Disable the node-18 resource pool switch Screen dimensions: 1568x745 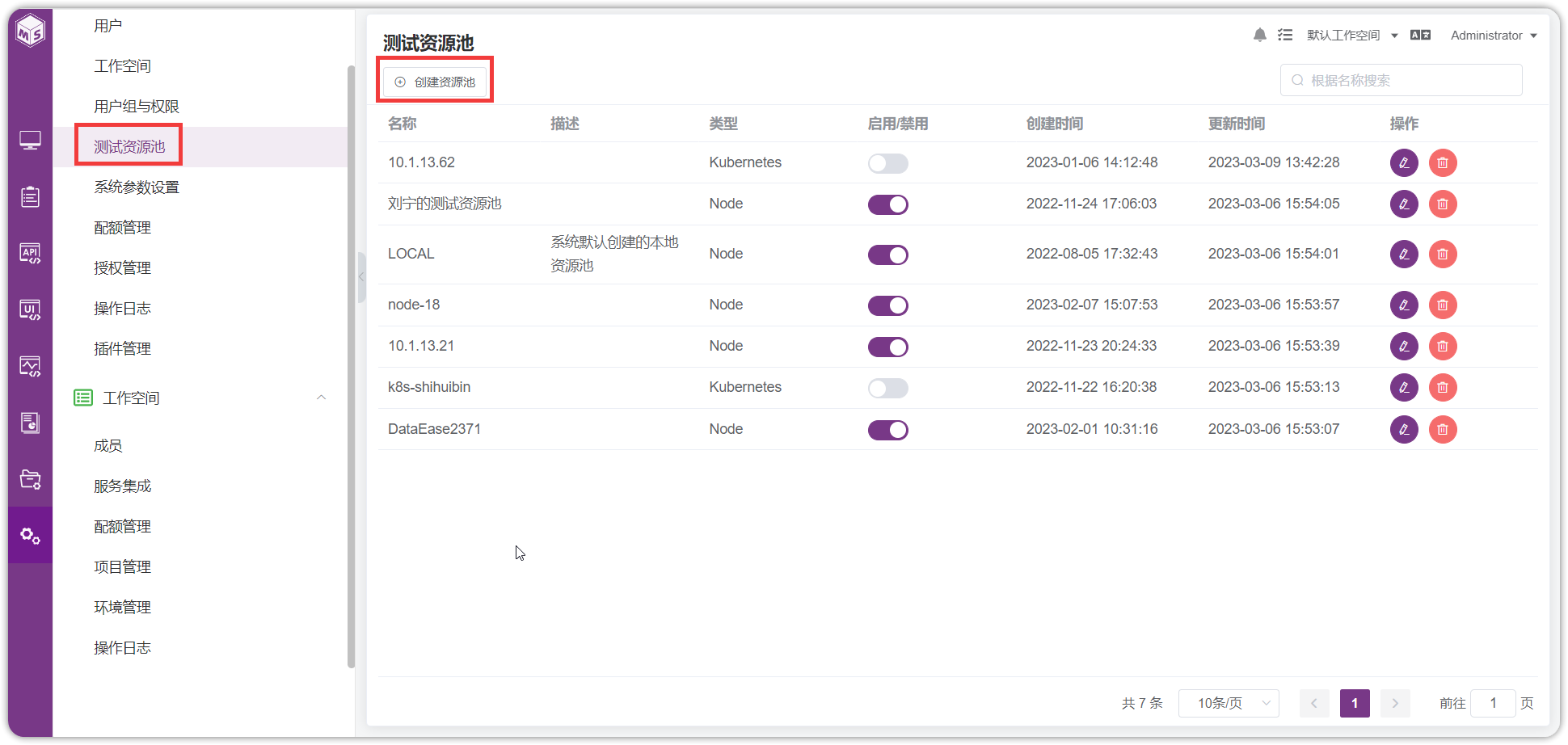tap(888, 305)
